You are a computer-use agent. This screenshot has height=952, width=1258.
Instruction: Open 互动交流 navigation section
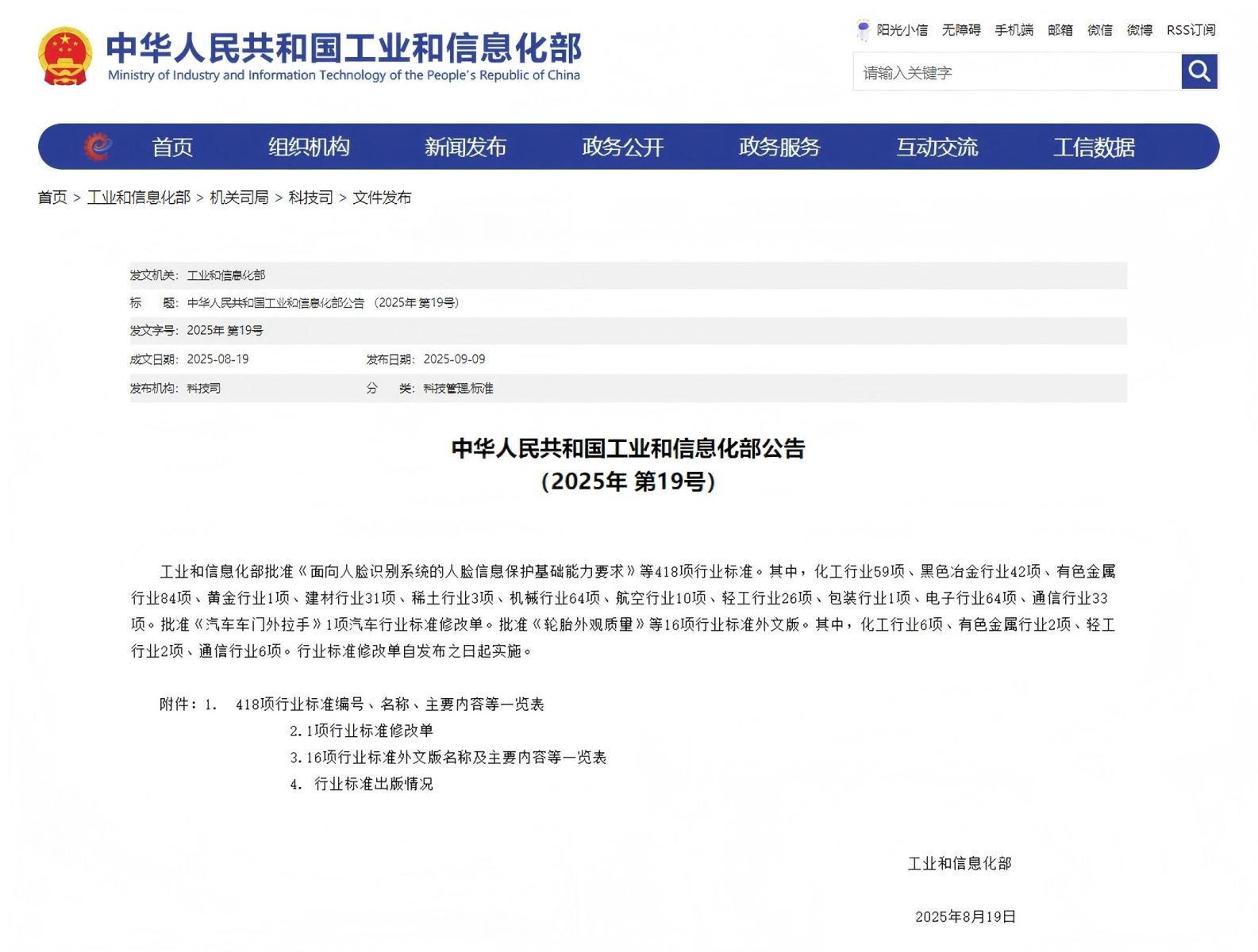(x=937, y=148)
